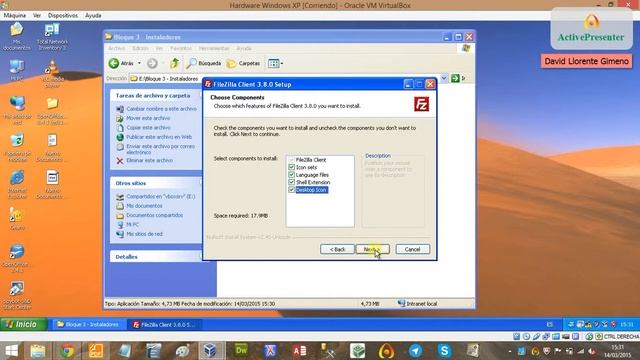Screen dimensions: 640x360
Task: Open the Views dropdown in Explorer toolbar
Action: (x=276, y=63)
